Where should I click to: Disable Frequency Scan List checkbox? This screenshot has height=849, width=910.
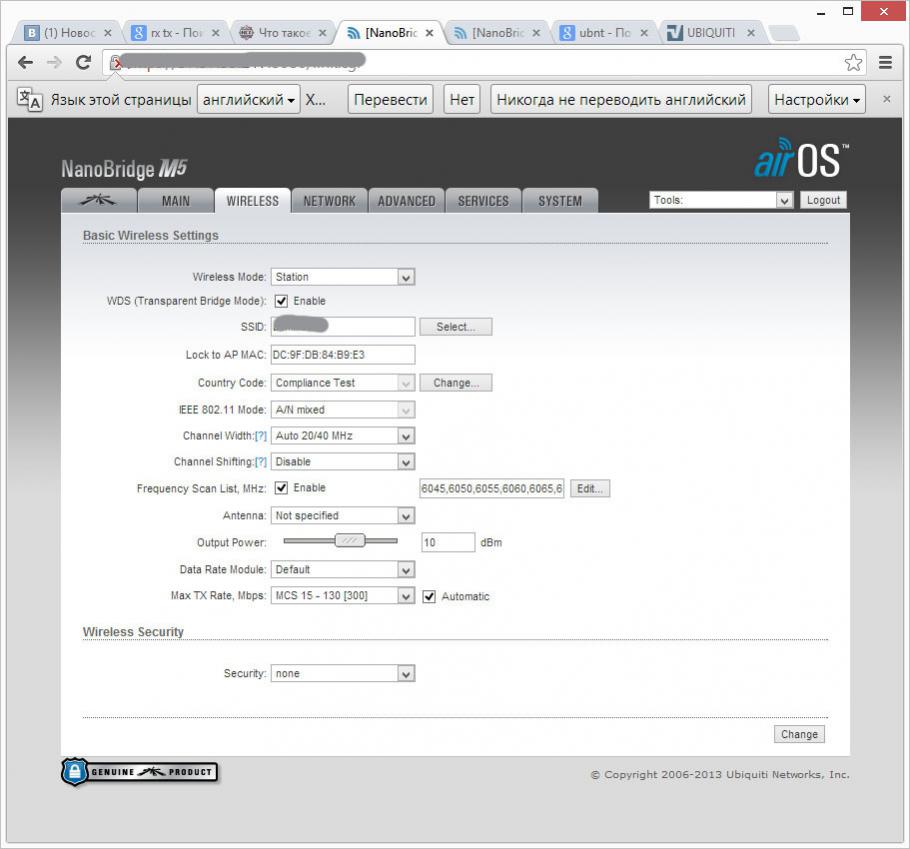tap(282, 488)
